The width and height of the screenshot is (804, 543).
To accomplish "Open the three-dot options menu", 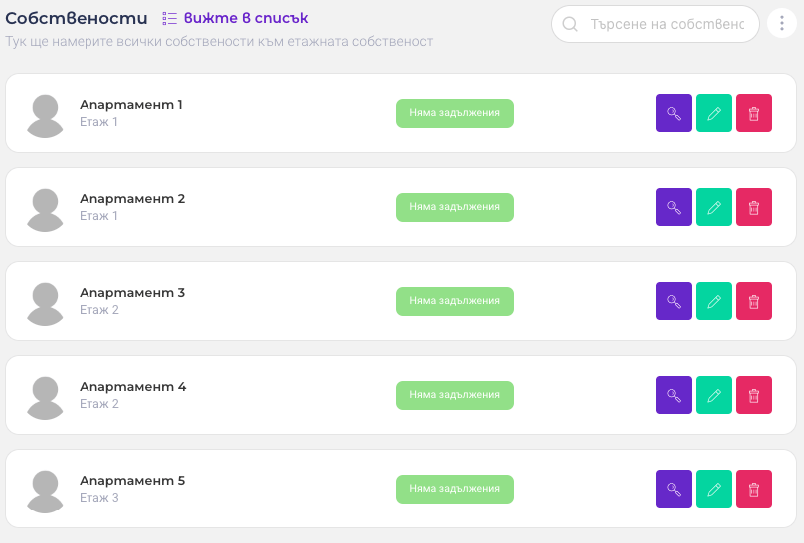I will (782, 24).
